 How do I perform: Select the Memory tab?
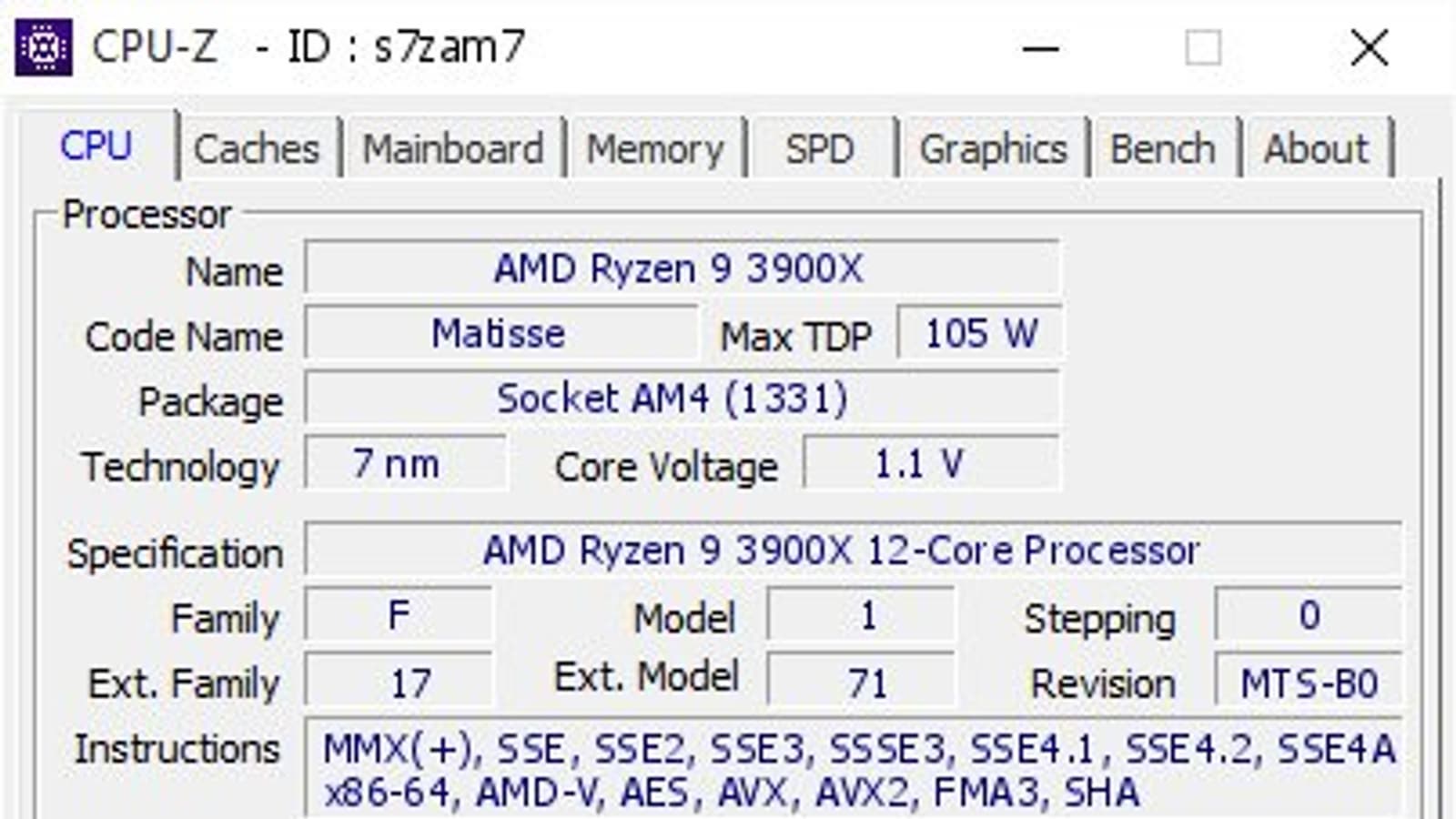[x=655, y=148]
